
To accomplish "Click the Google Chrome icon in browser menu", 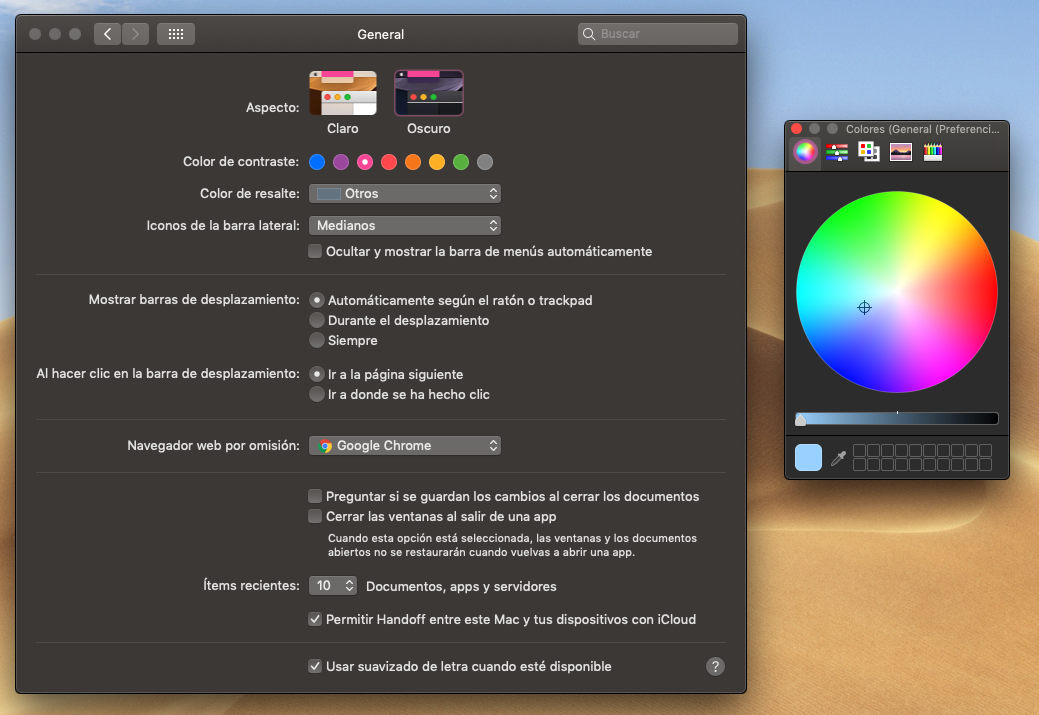I will [325, 446].
